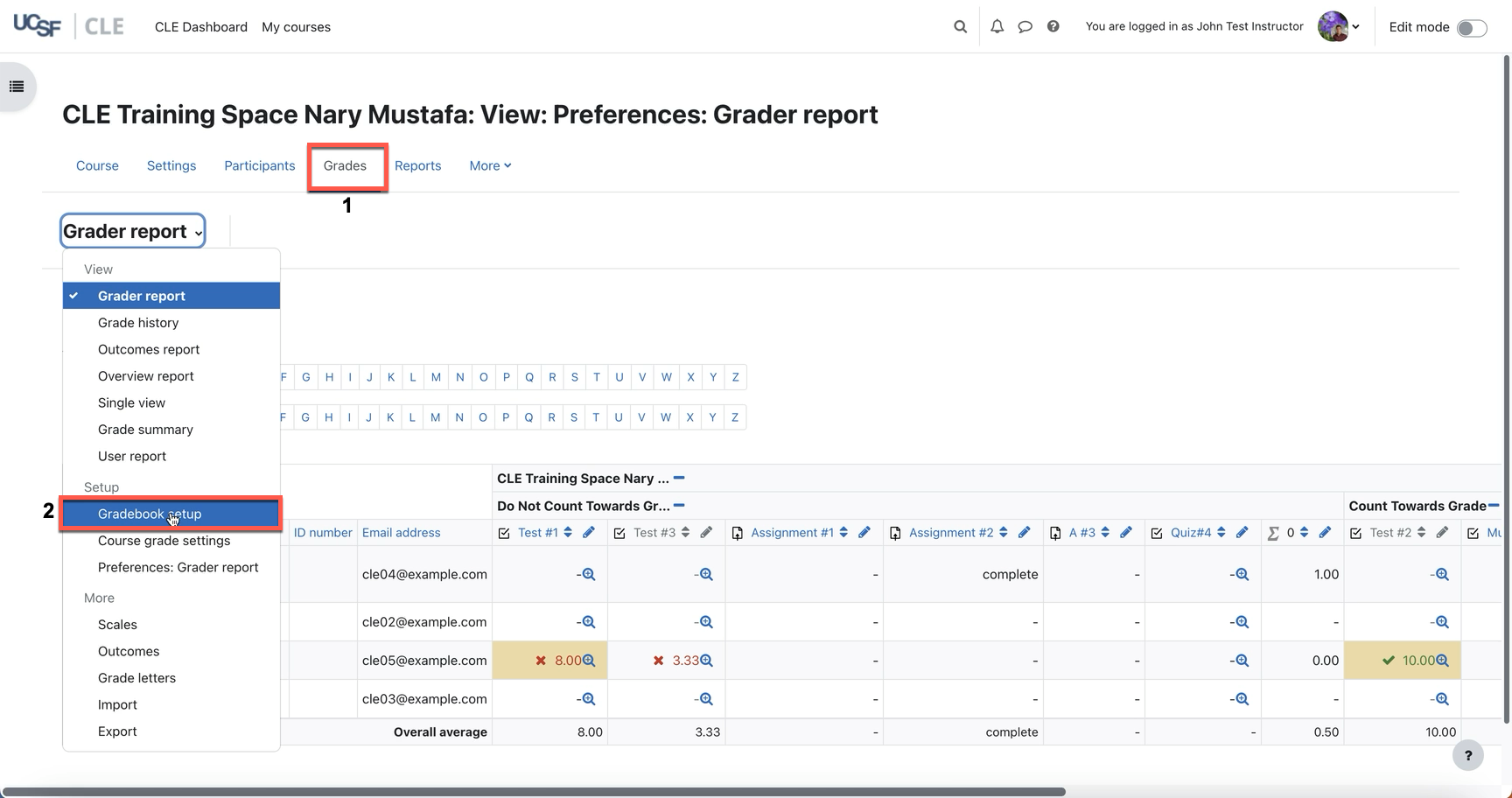
Task: Select Single view menu entry
Action: click(x=171, y=402)
